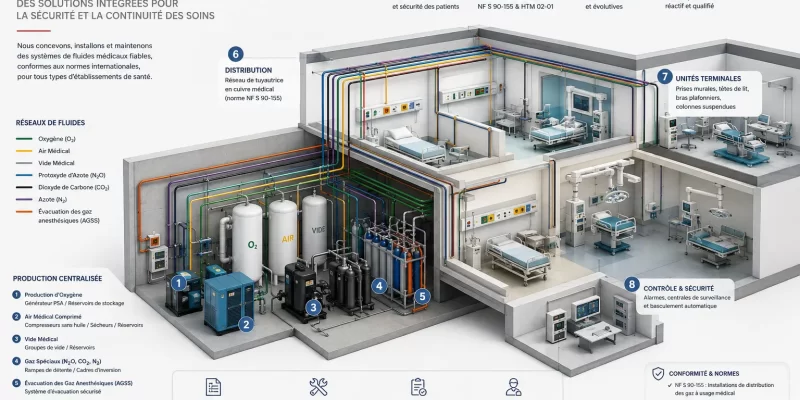Viewport: 800px width, 400px height.
Task: Click the black Dioxyde de Carbone legend line
Action: 24,187
